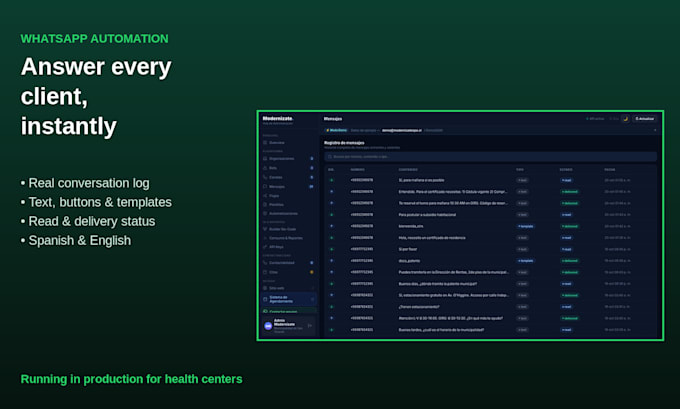Click message 'Hola, necesito un certificado de residencia'

tap(432, 238)
